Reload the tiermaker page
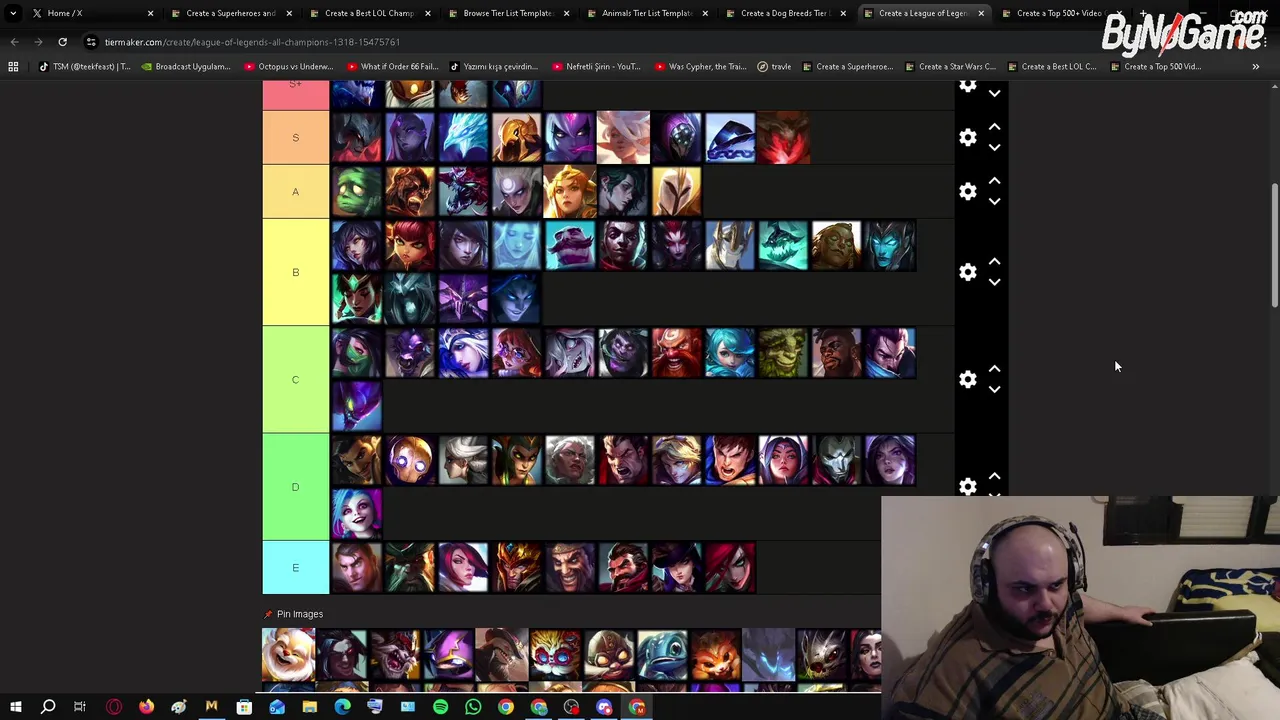Image resolution: width=1280 pixels, height=720 pixels. point(62,42)
